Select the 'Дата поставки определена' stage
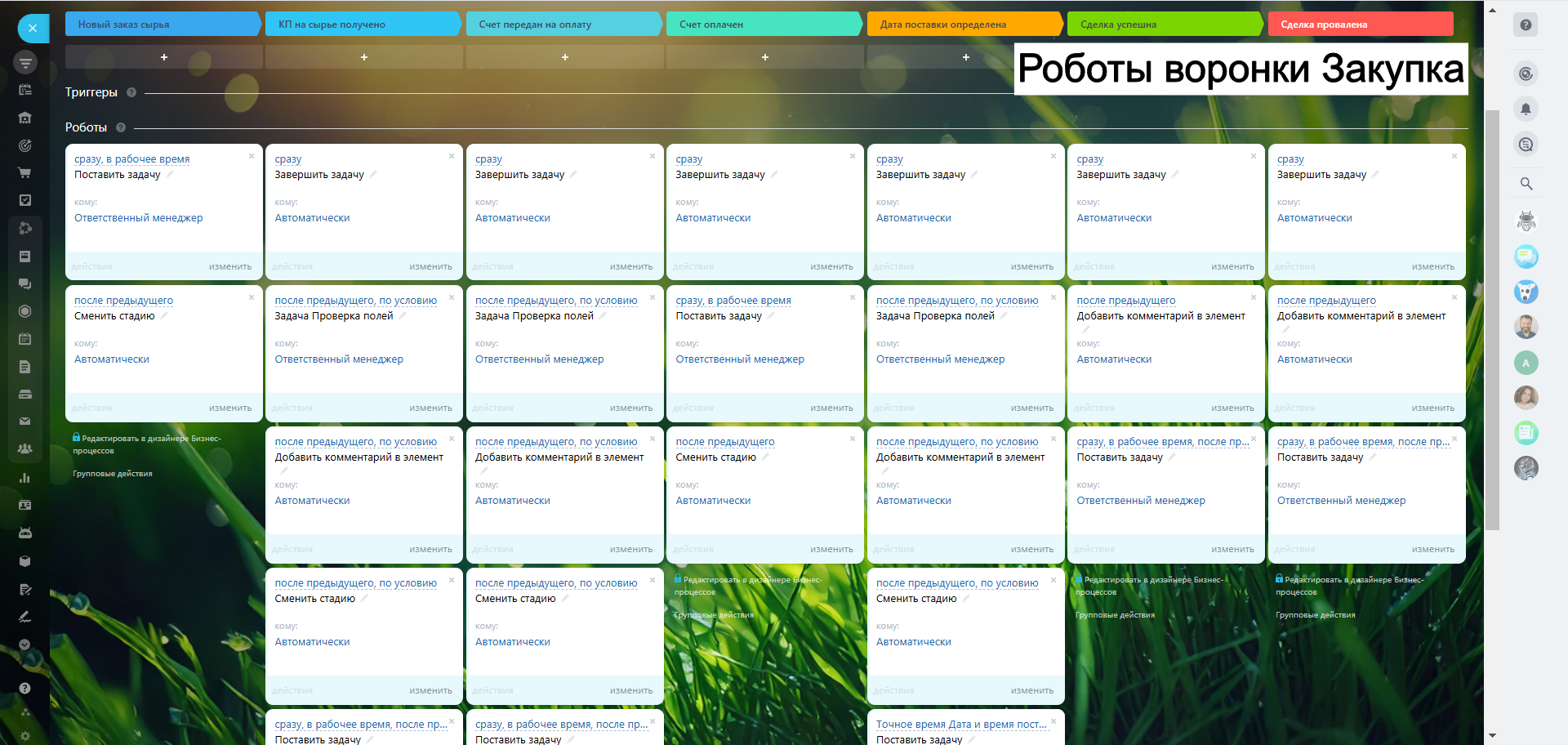 click(x=964, y=25)
